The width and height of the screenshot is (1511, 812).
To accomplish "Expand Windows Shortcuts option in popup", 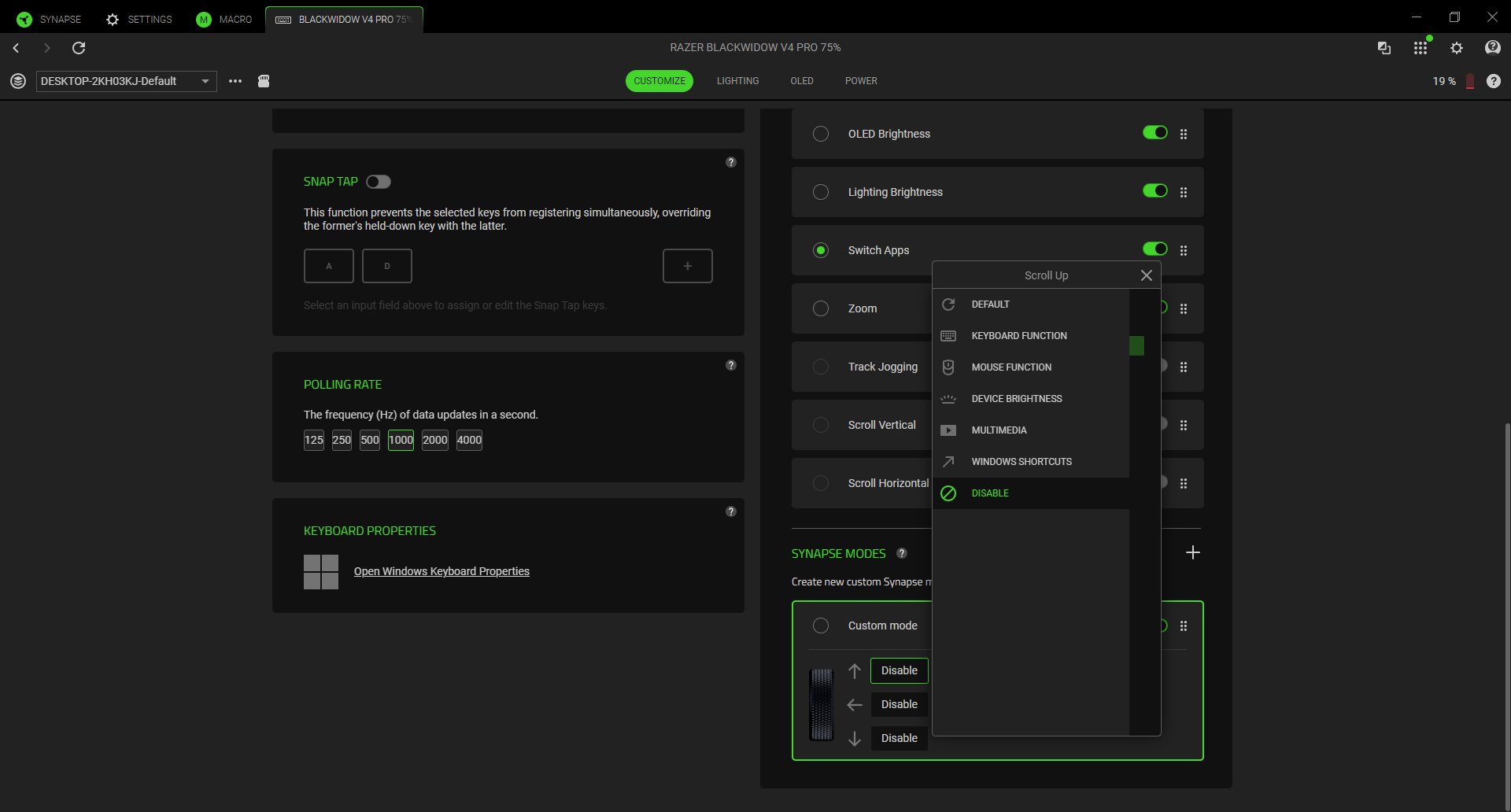I will (x=1021, y=462).
